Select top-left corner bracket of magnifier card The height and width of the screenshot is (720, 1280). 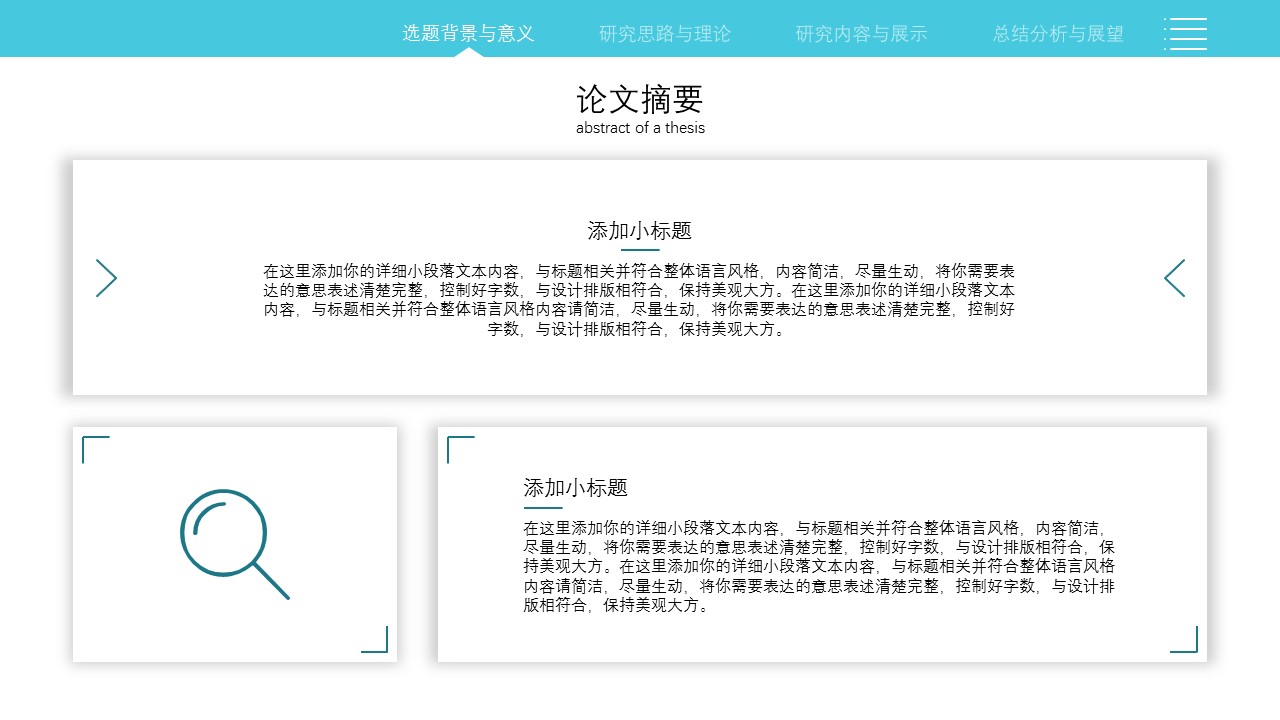coord(95,449)
